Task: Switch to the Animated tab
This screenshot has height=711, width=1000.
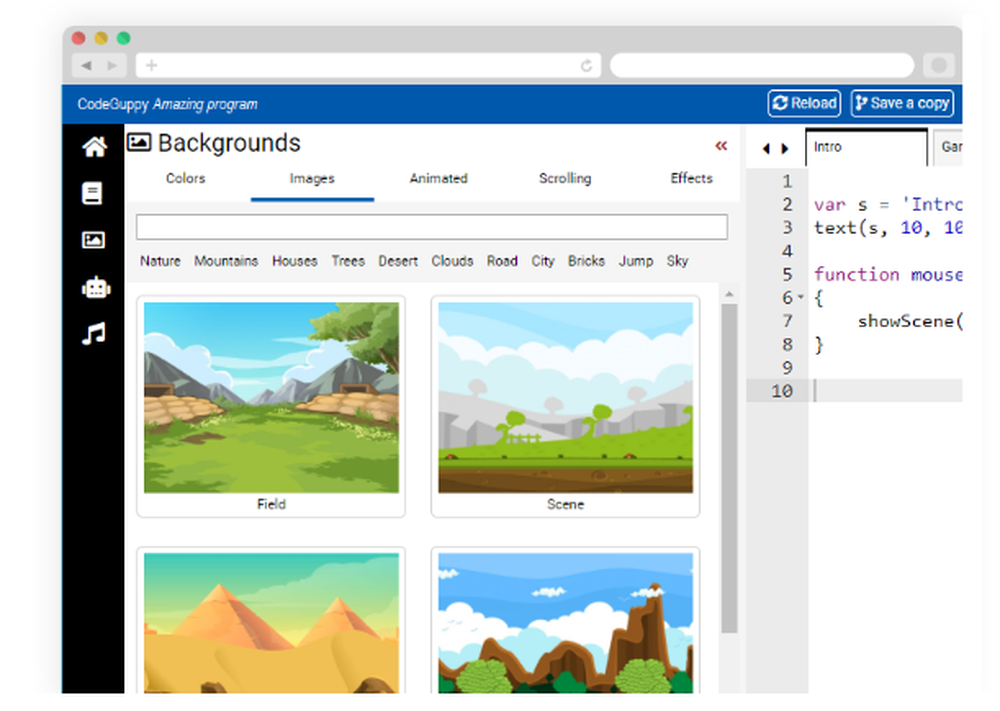Action: coord(439,179)
